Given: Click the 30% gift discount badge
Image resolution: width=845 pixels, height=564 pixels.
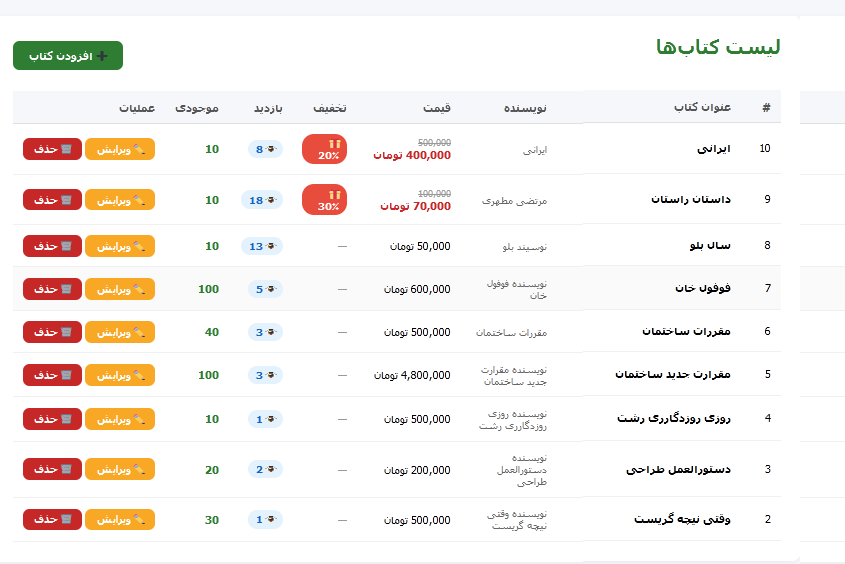Looking at the screenshot, I should 324,200.
